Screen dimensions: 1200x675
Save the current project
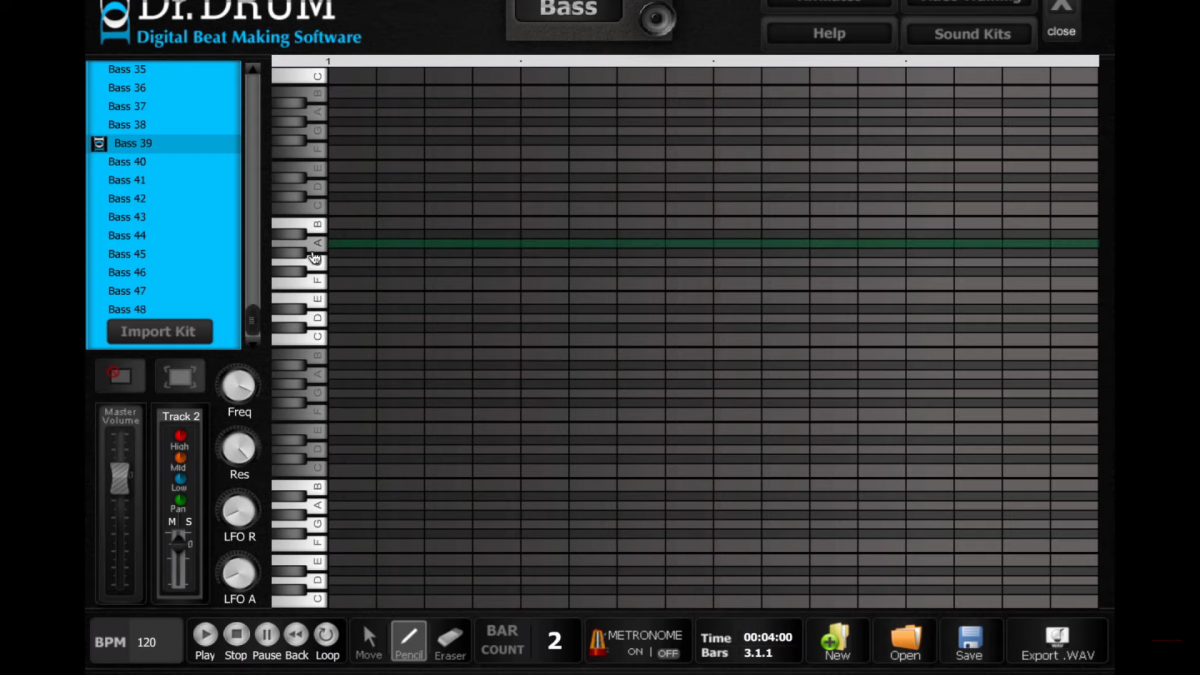(969, 641)
